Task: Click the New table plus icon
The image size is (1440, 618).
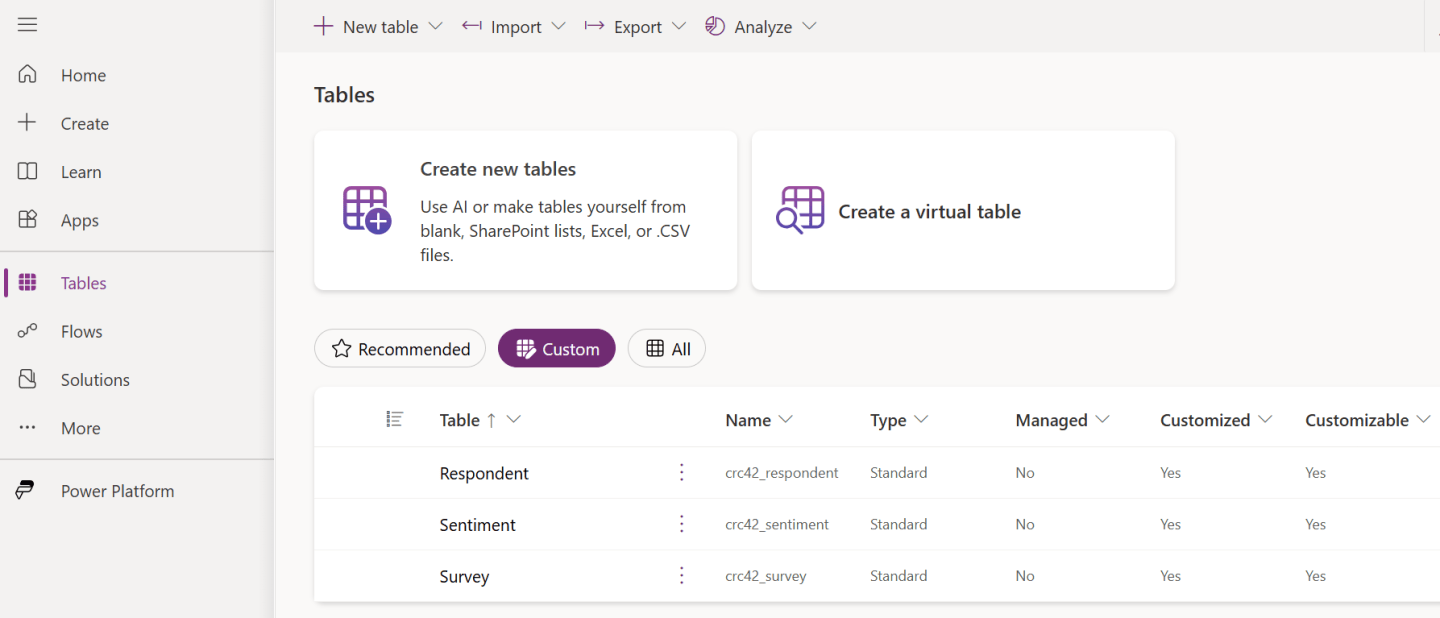Action: (x=323, y=26)
